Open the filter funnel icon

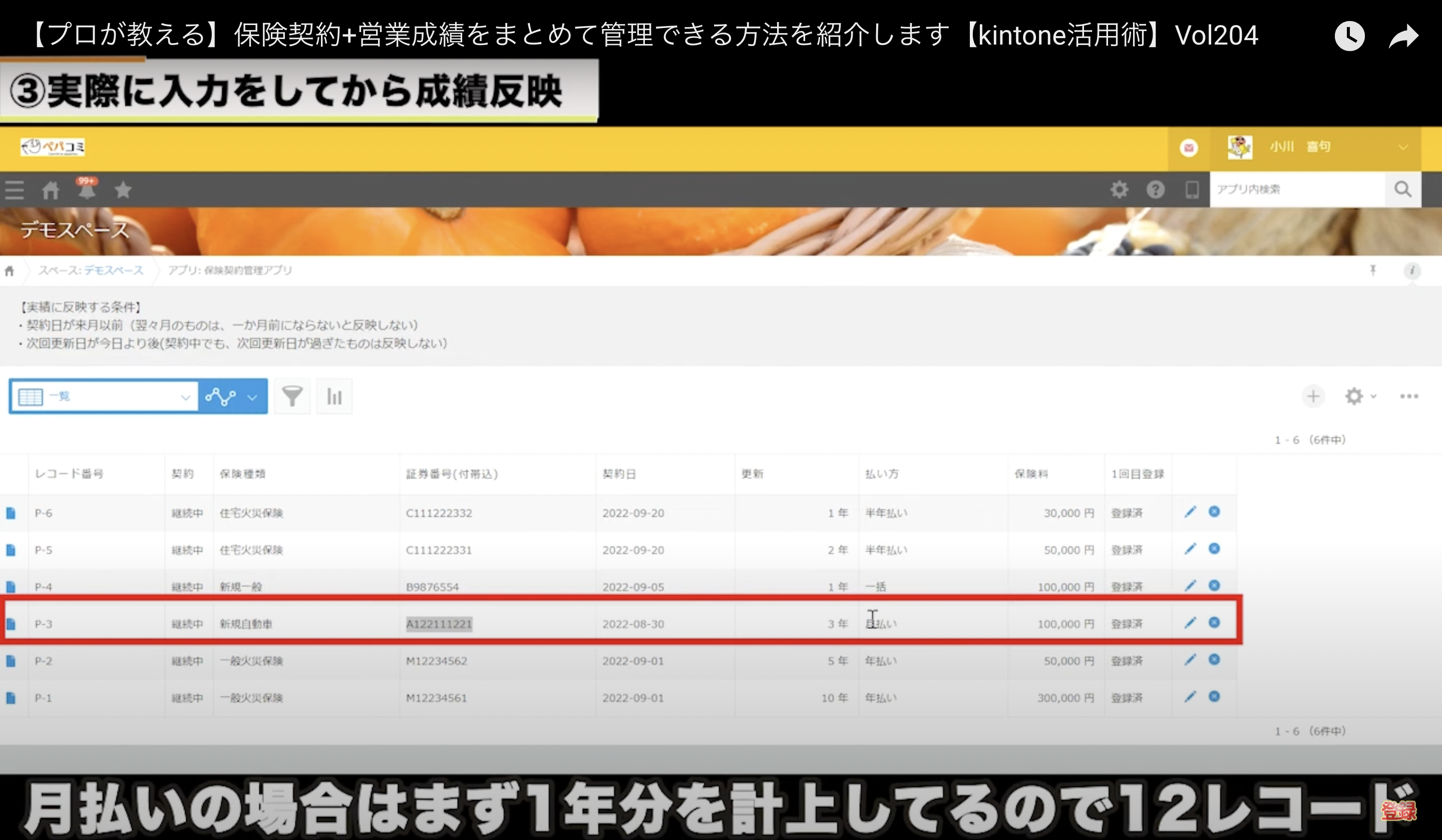[x=292, y=396]
